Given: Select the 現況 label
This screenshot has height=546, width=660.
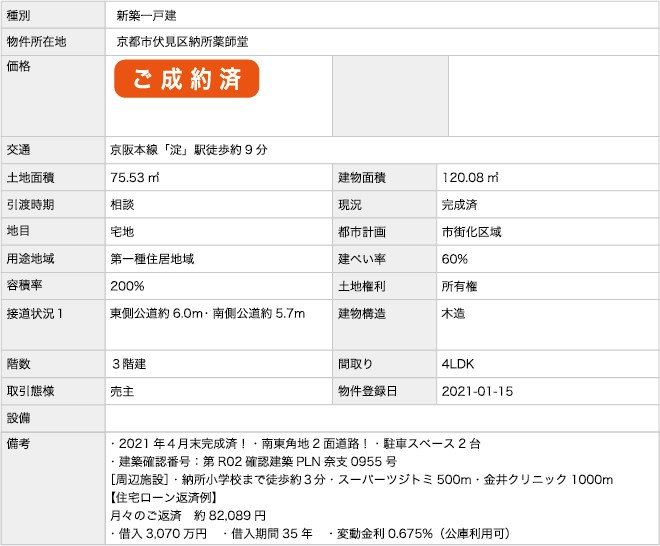Looking at the screenshot, I should point(350,205).
